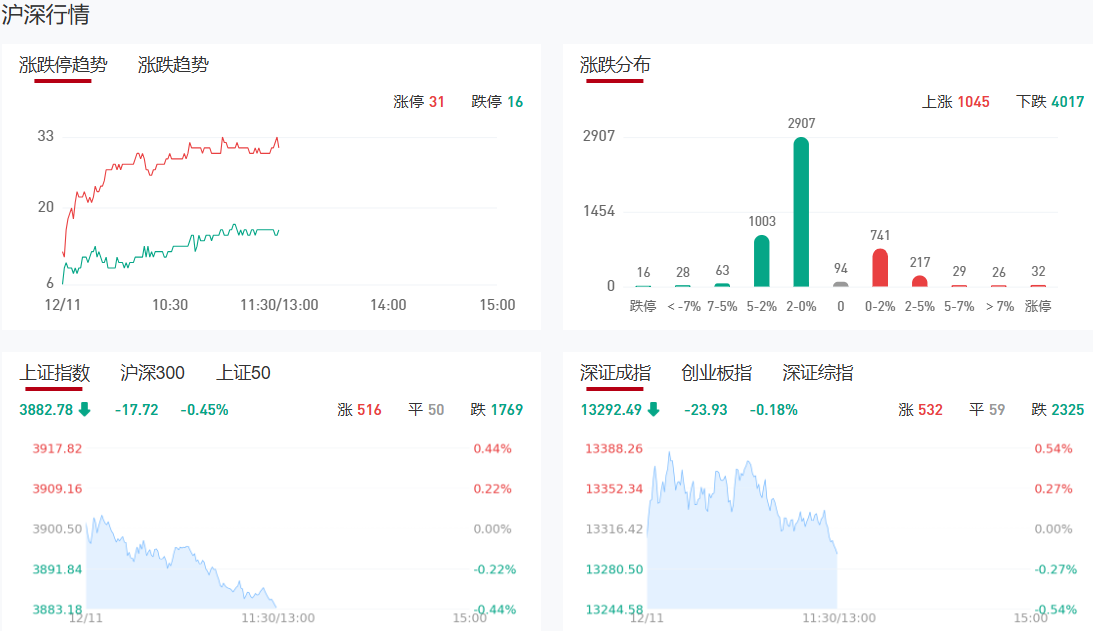Viewport: 1093px width, 631px height.
Task: Click the 涨停 31 count label
Action: pyautogui.click(x=419, y=102)
